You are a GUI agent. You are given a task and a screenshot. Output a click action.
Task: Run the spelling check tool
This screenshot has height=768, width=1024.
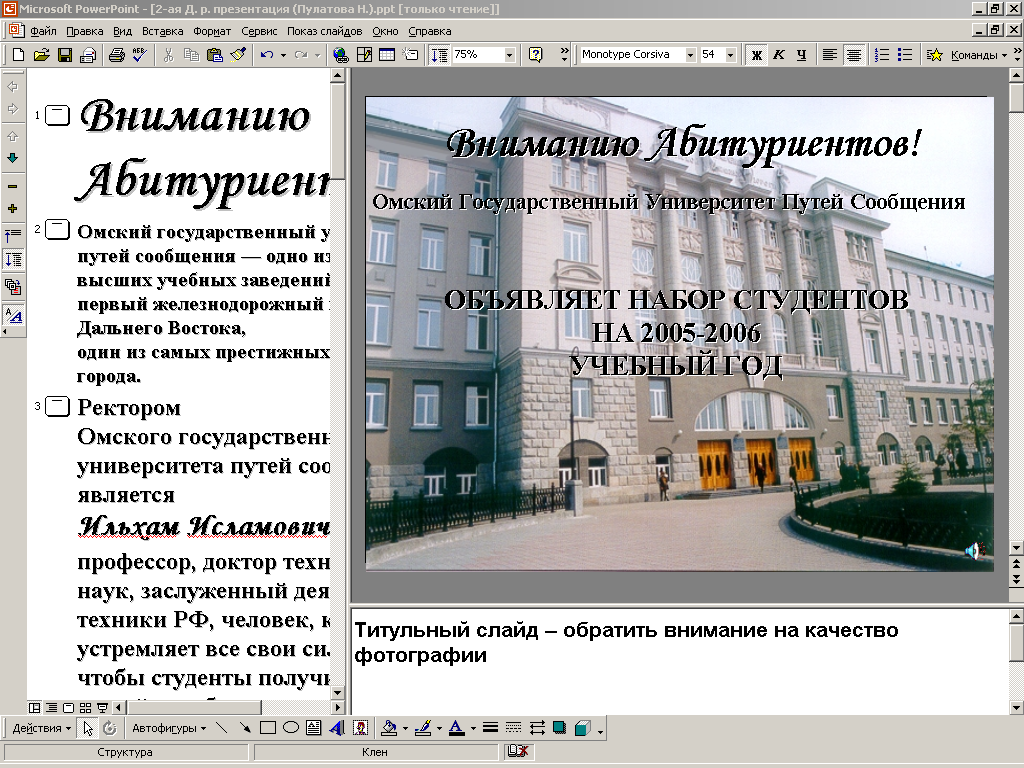click(140, 55)
